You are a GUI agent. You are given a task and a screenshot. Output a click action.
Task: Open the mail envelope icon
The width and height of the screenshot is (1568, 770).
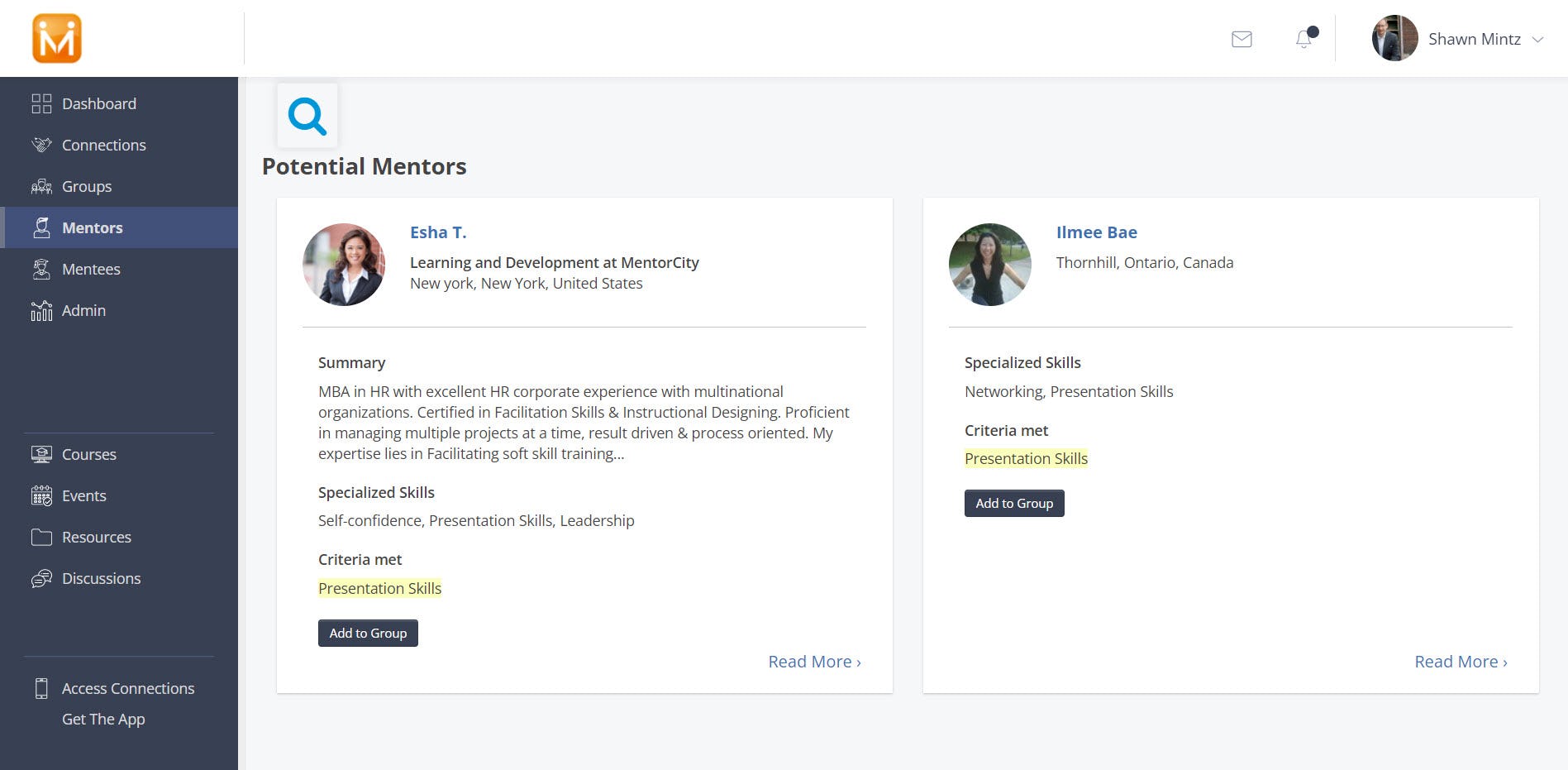[1242, 39]
